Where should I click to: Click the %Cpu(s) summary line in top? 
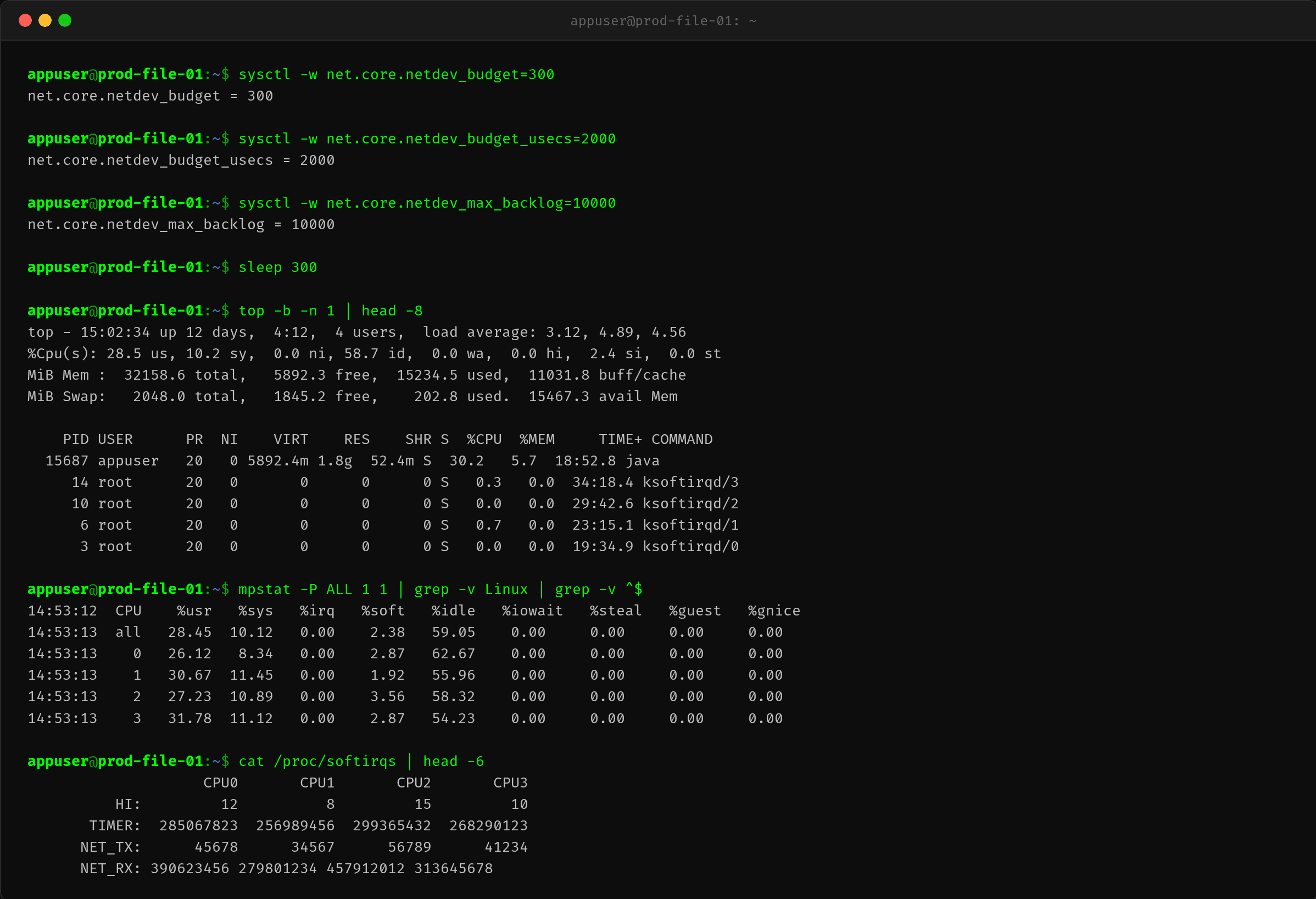[x=374, y=353]
